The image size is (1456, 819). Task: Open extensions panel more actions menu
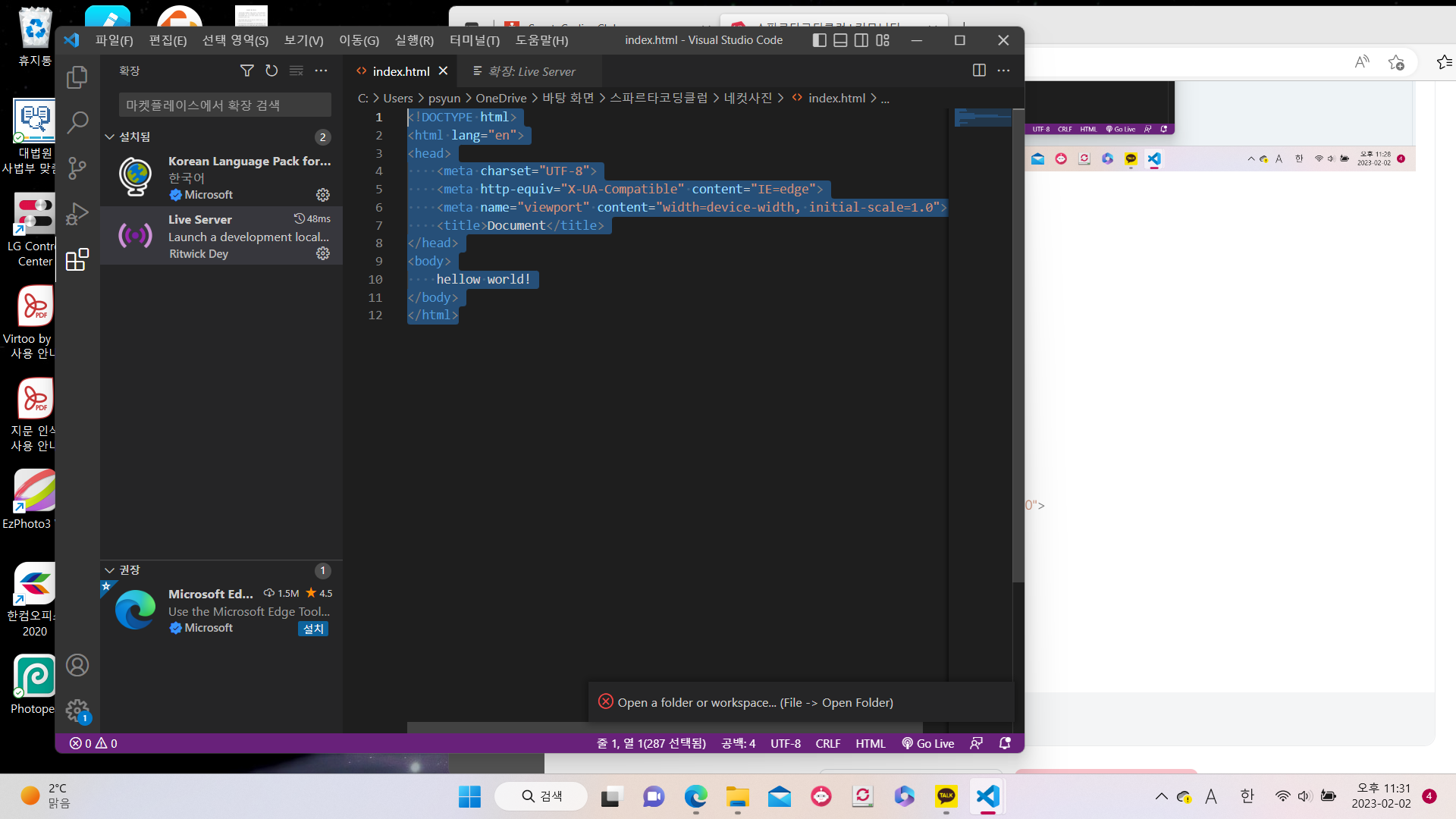tap(322, 71)
